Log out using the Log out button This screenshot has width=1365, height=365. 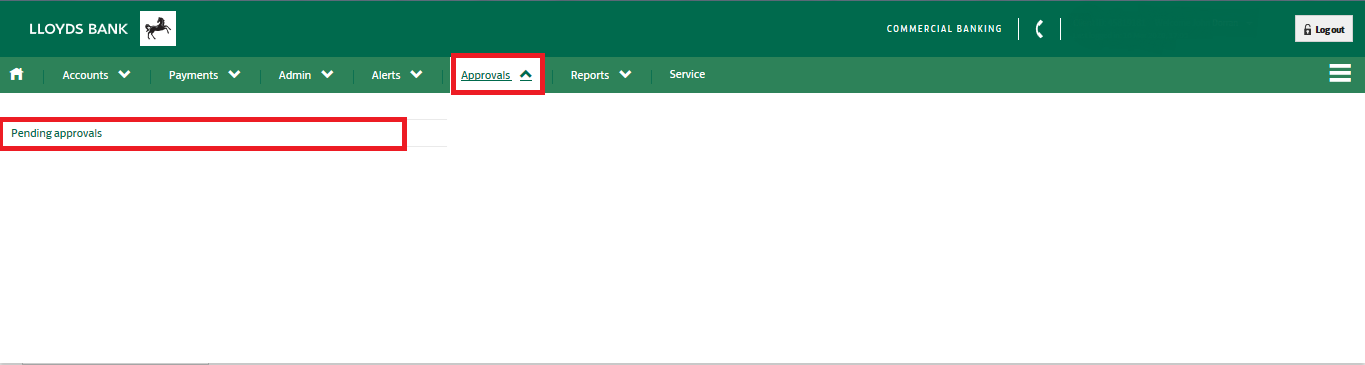[x=1324, y=29]
